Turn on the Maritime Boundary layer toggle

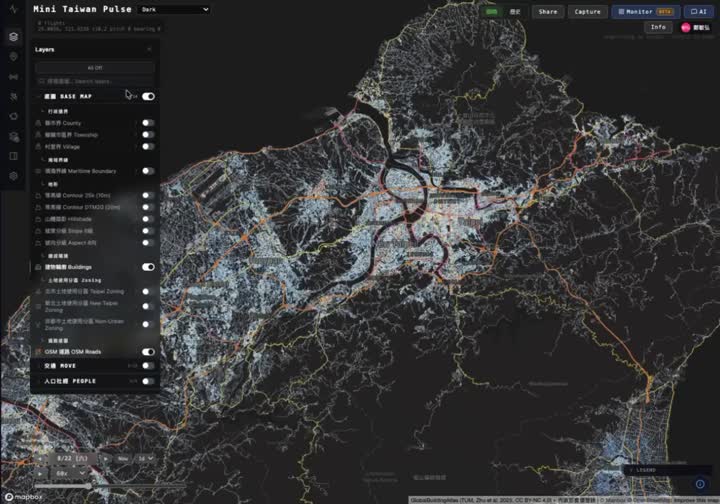[148, 171]
